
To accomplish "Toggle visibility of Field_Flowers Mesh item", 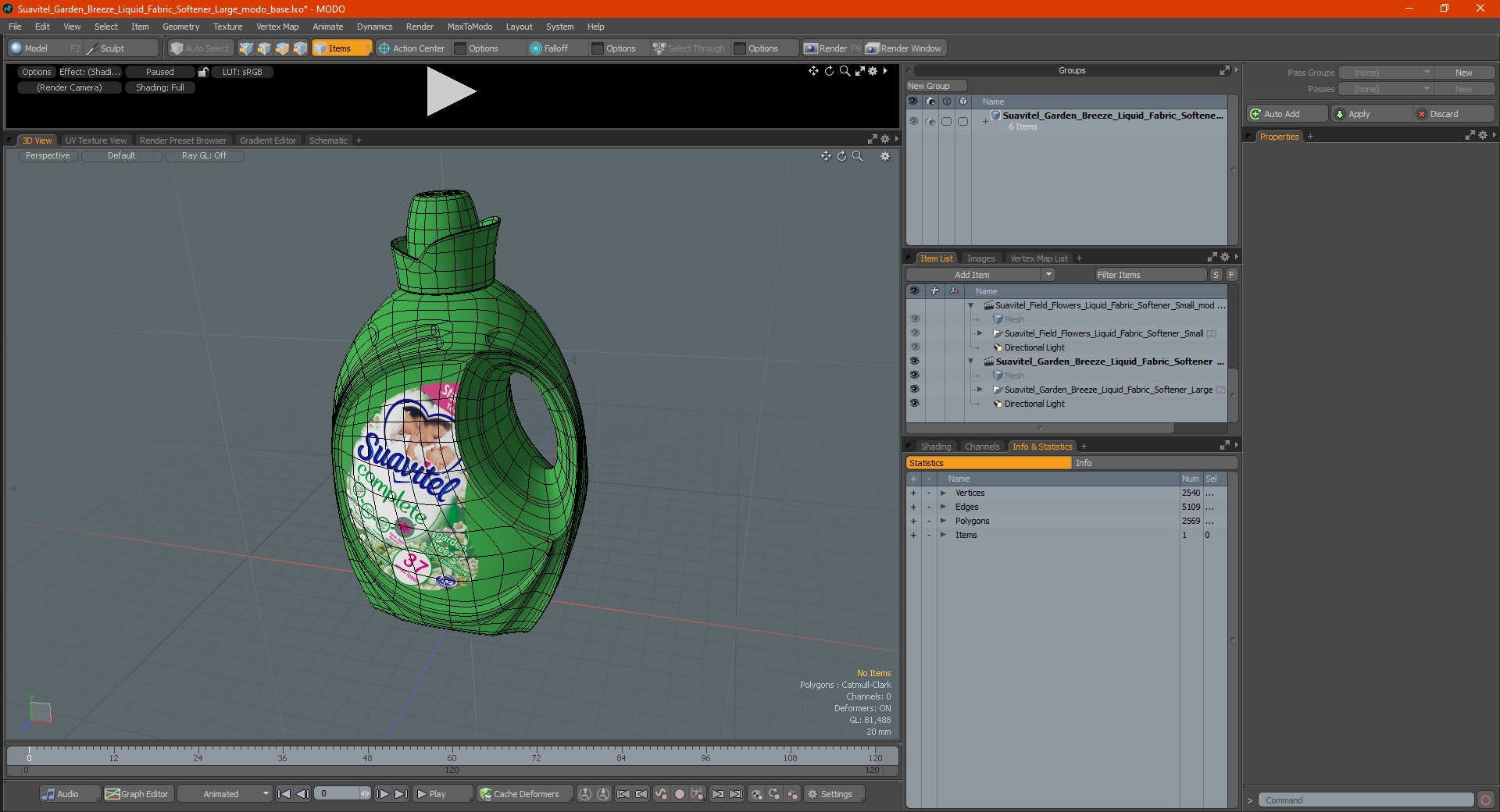I will [914, 319].
